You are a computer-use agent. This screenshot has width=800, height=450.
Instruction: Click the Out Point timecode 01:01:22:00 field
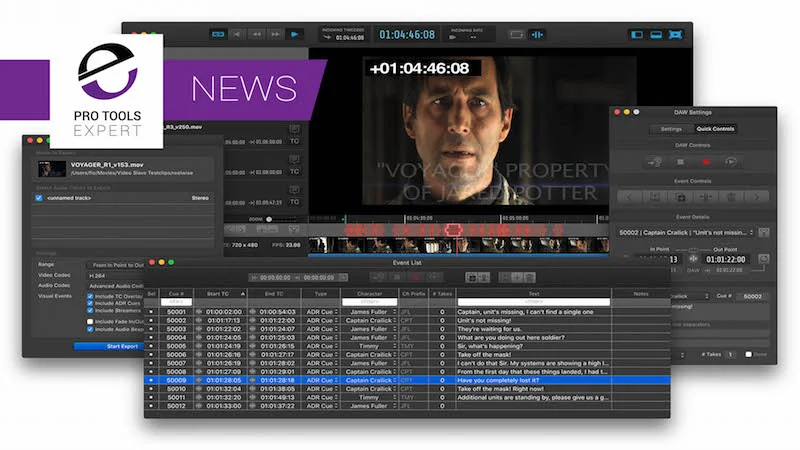pos(725,260)
